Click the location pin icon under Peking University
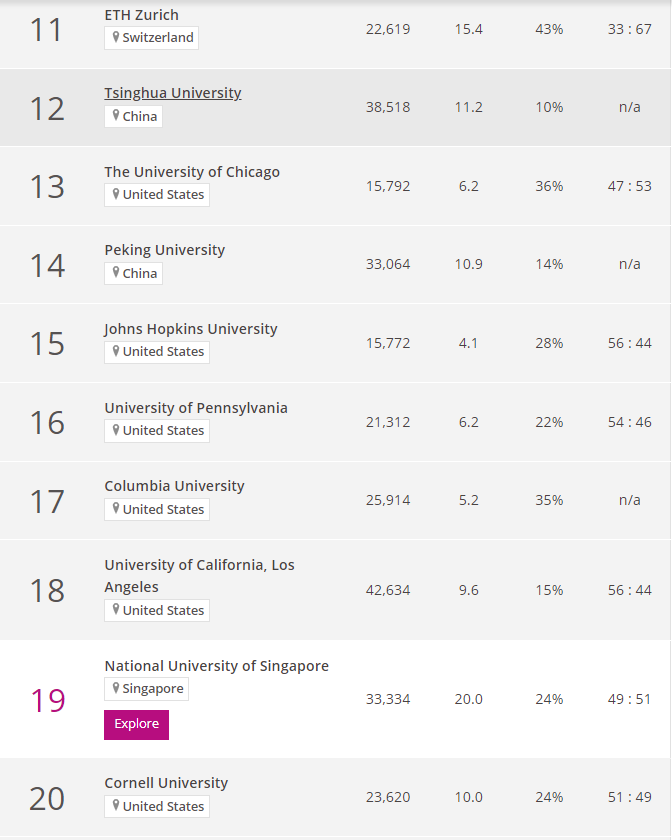 tap(117, 273)
